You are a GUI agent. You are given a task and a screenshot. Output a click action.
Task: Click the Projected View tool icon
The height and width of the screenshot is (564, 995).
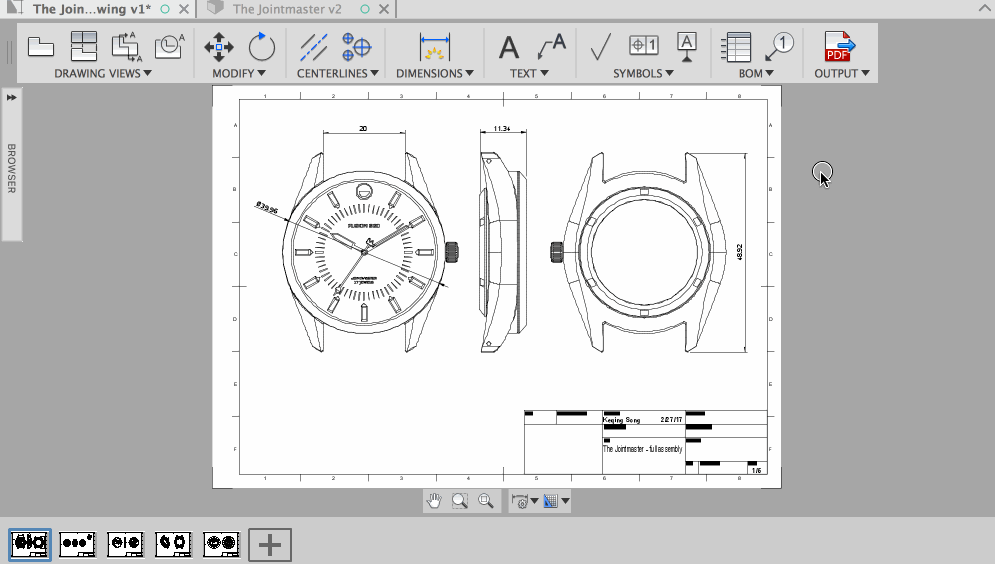pos(83,46)
